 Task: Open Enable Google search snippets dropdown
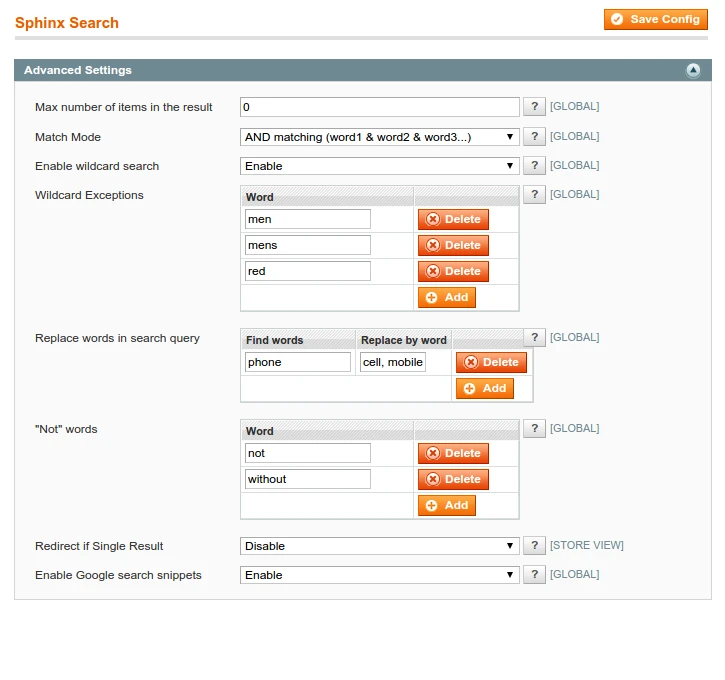click(x=379, y=575)
